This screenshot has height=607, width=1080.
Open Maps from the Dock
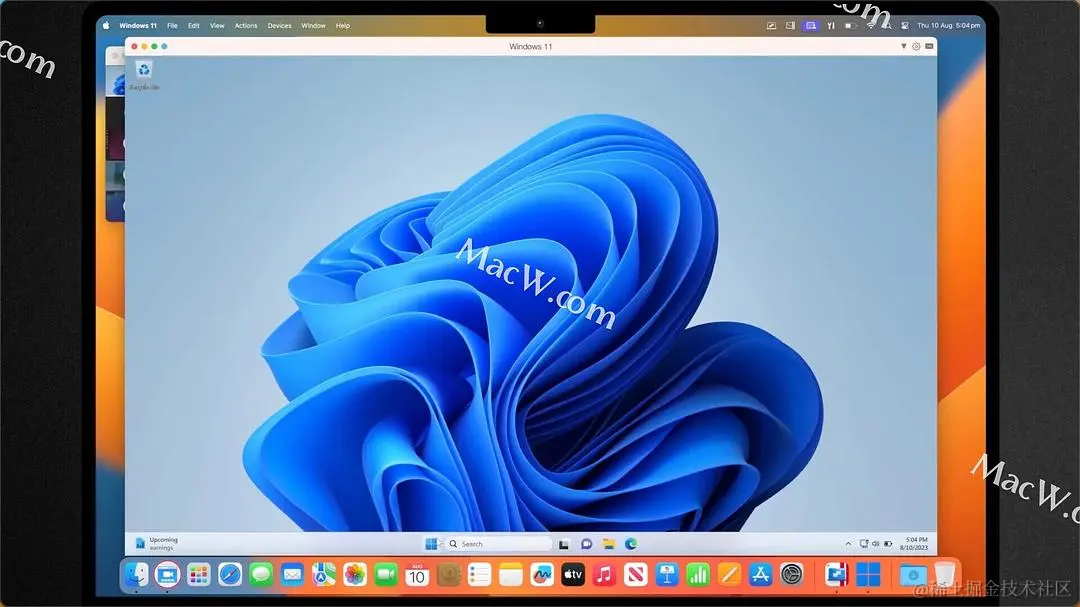(324, 574)
